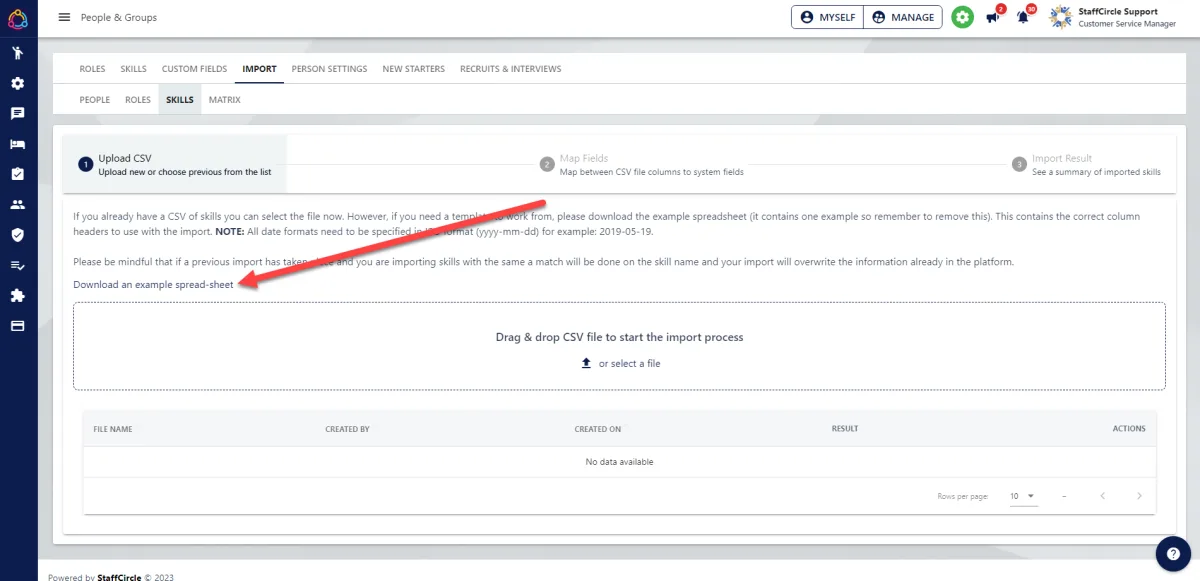Screen dimensions: 1200x581
Task: Open the SKILLS top tab
Action: pyautogui.click(x=133, y=69)
